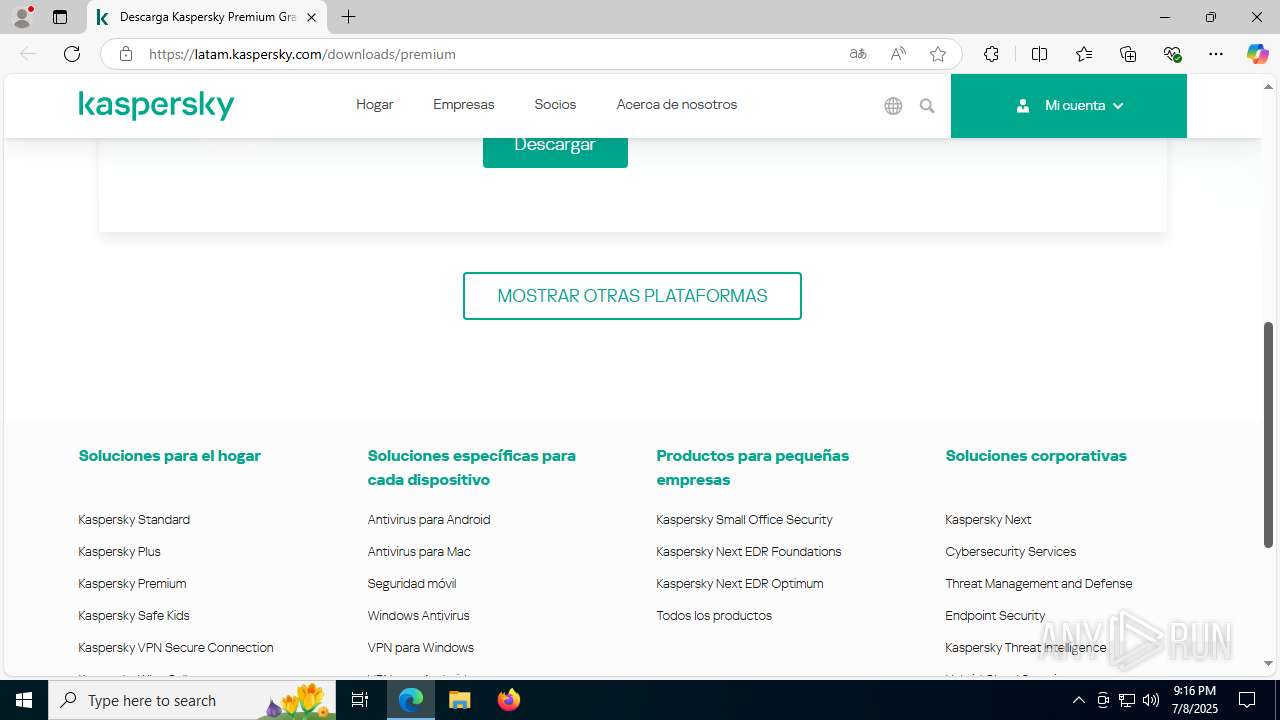Screen dimensions: 1280x720
Task: Refresh the current page
Action: 72,54
